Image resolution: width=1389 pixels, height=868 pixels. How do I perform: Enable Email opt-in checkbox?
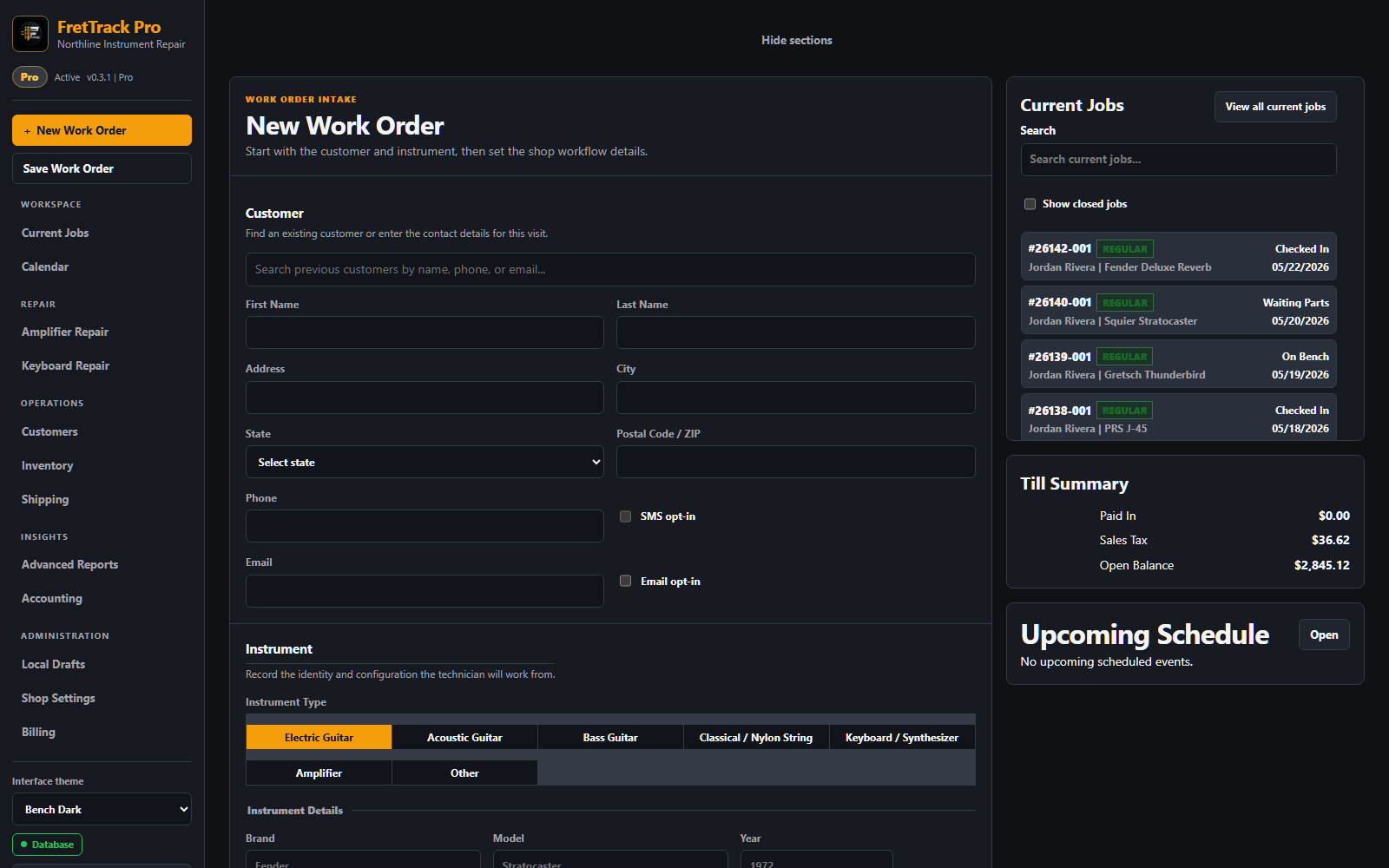click(625, 582)
